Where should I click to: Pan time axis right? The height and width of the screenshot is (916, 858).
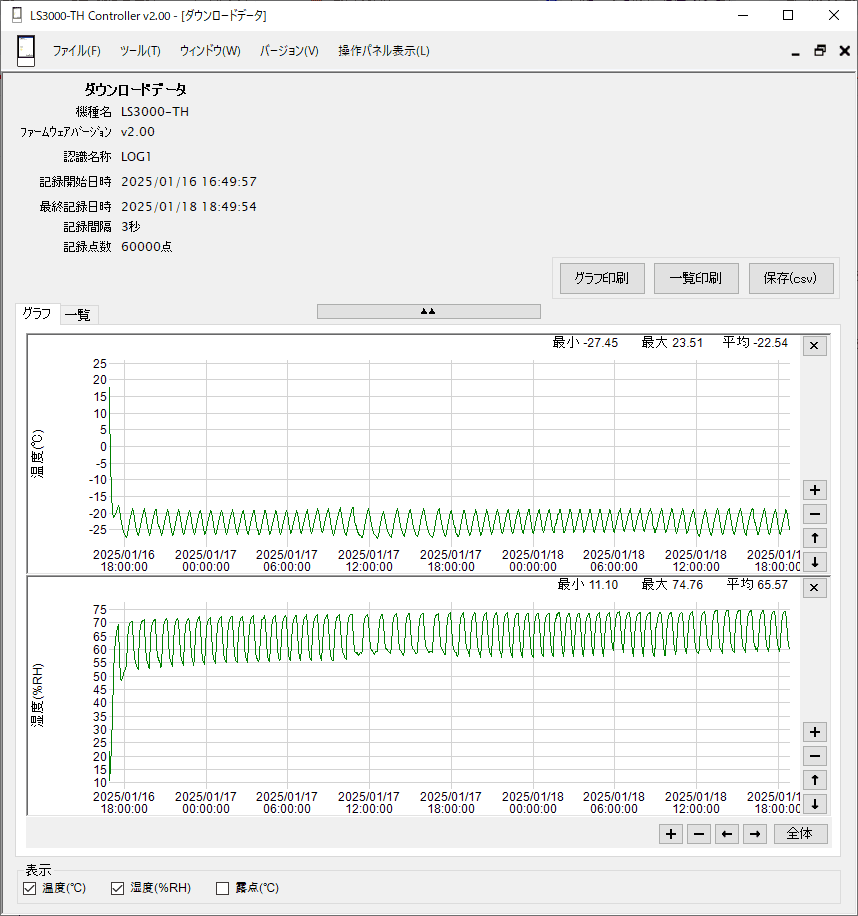(x=755, y=834)
